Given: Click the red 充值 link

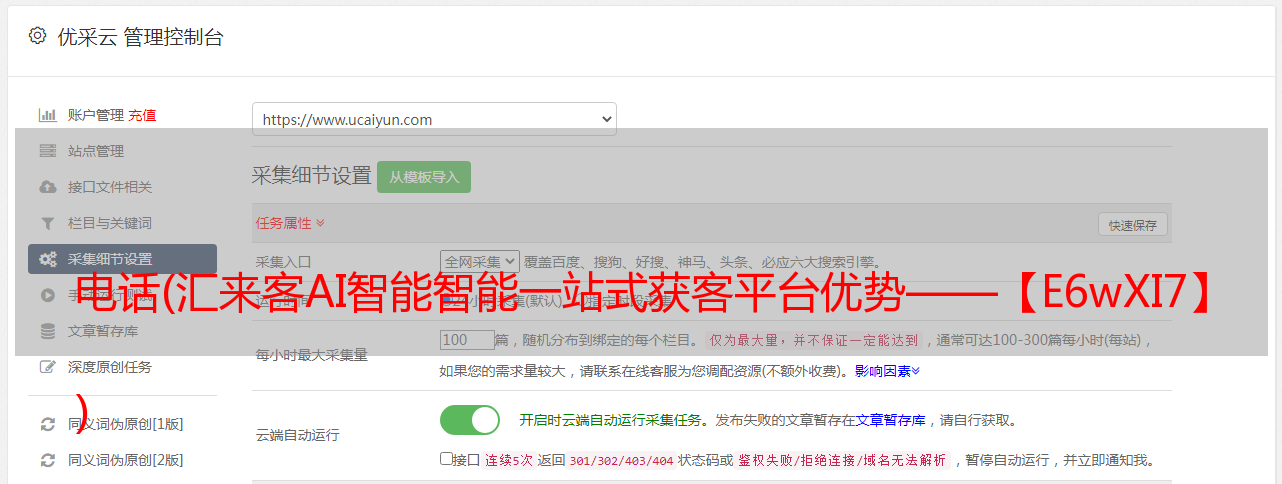Looking at the screenshot, I should point(142,115).
